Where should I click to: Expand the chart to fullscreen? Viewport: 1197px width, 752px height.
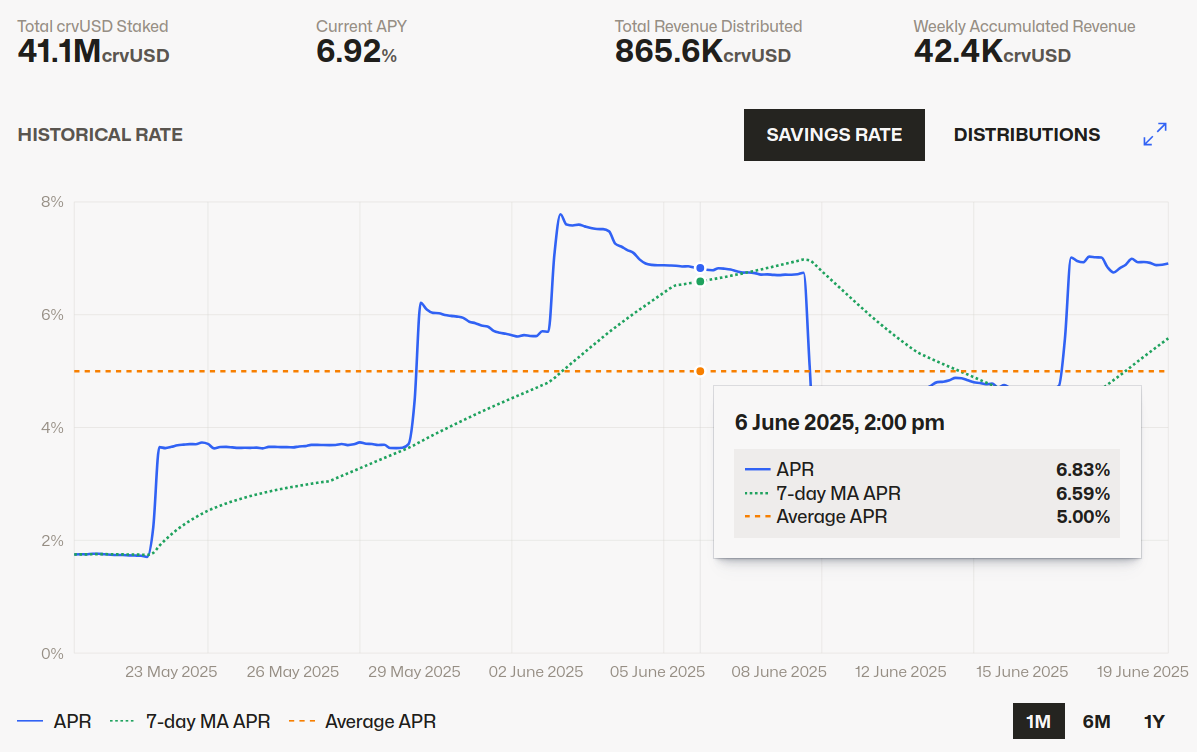click(1155, 135)
